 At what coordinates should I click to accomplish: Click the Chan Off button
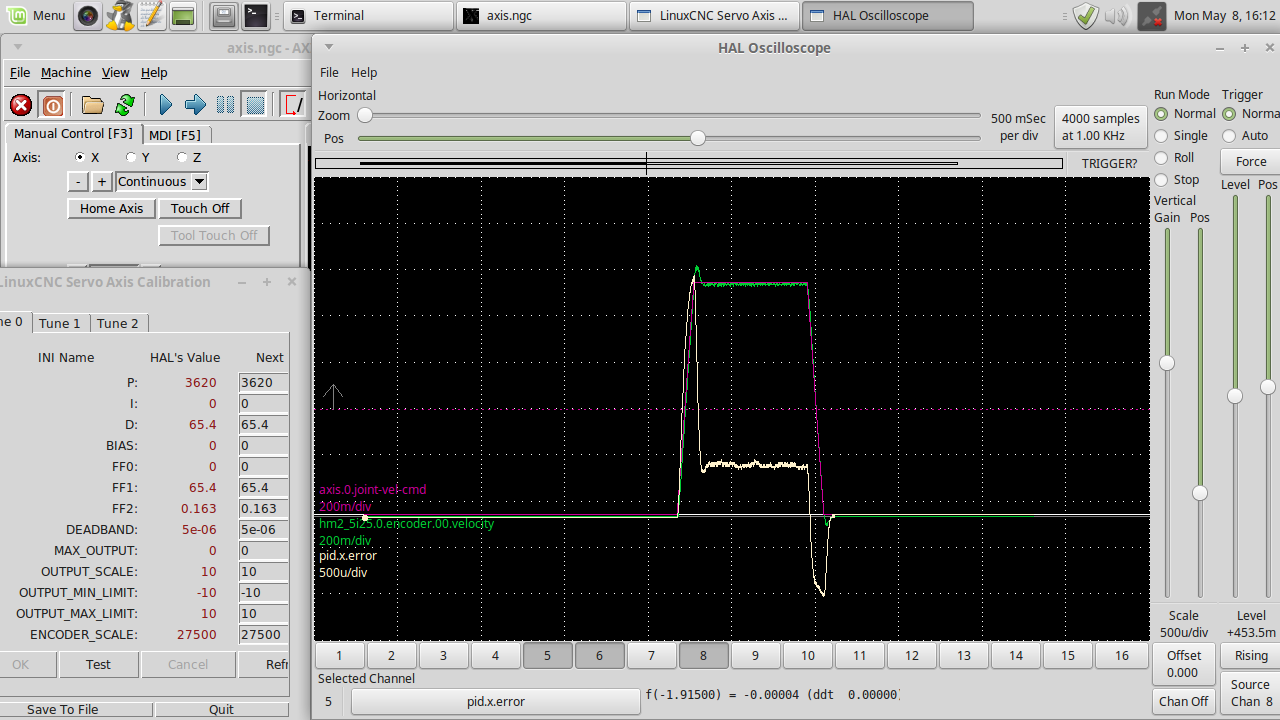pyautogui.click(x=1184, y=701)
